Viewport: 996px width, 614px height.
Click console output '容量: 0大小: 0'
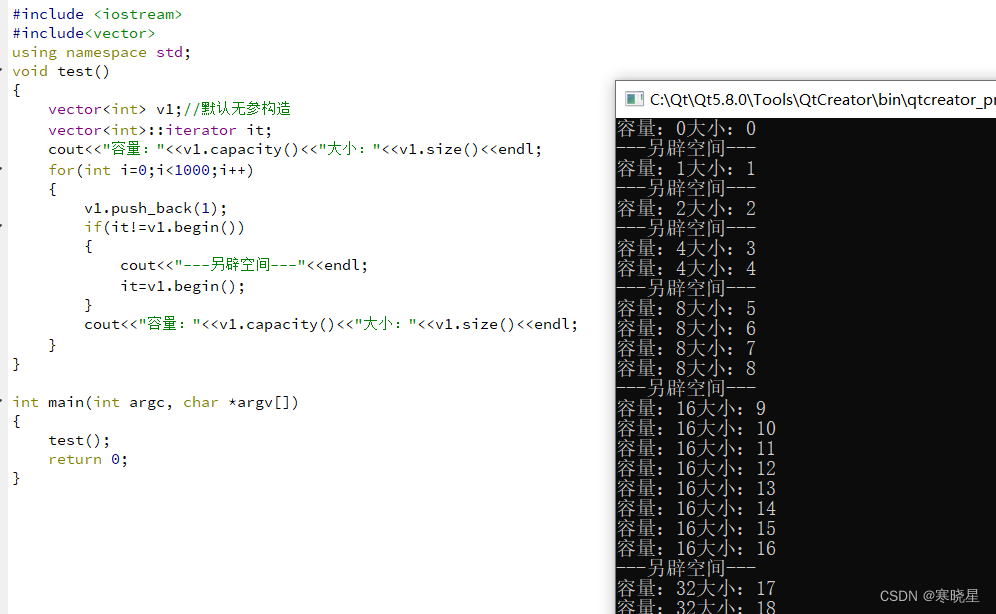click(687, 129)
